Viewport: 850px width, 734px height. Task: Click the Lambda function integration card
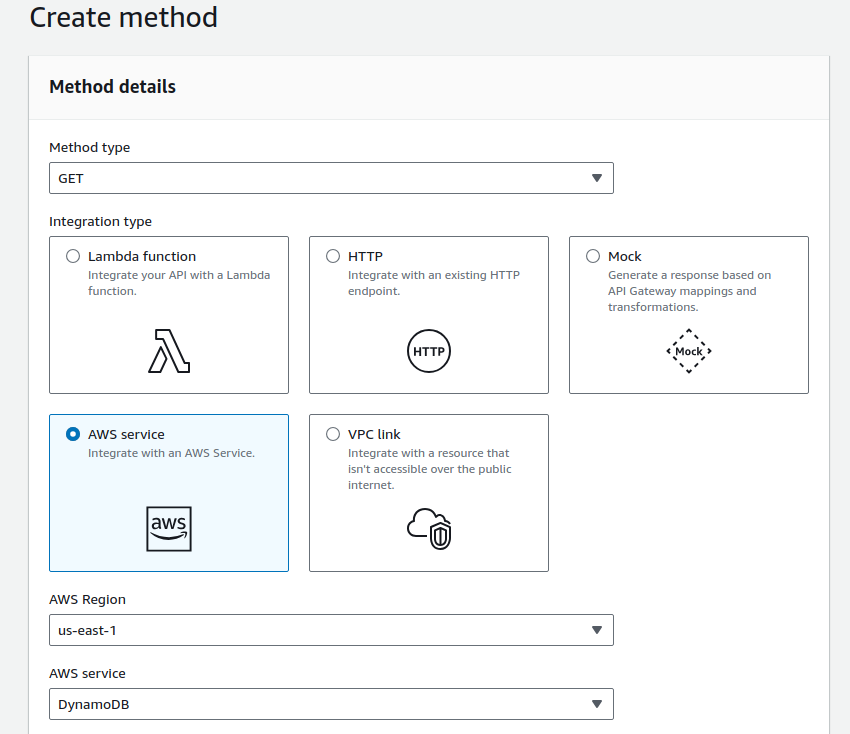click(x=168, y=314)
